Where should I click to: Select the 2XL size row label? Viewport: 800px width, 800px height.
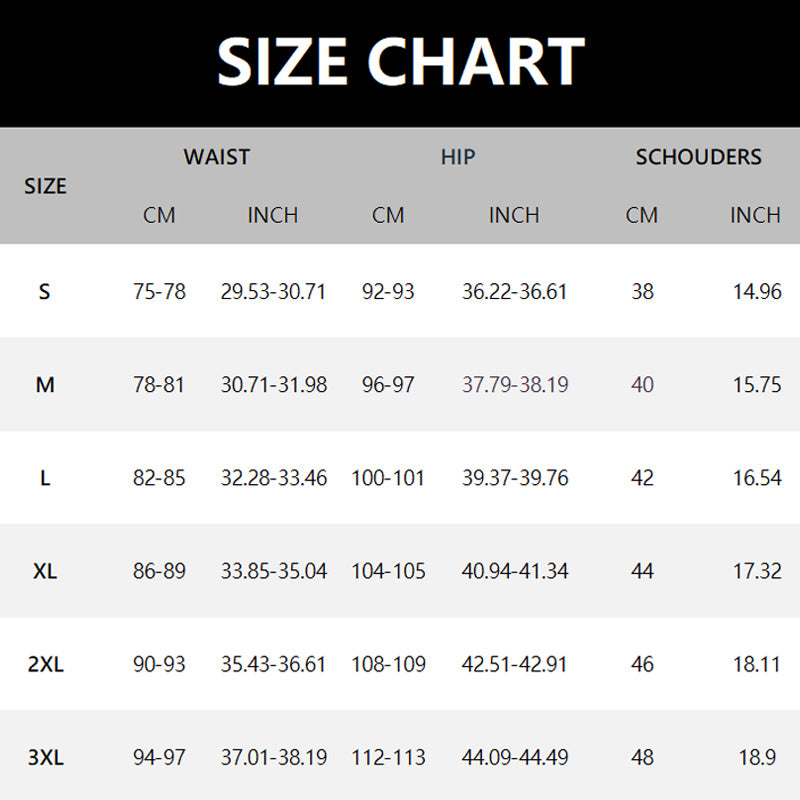click(45, 664)
